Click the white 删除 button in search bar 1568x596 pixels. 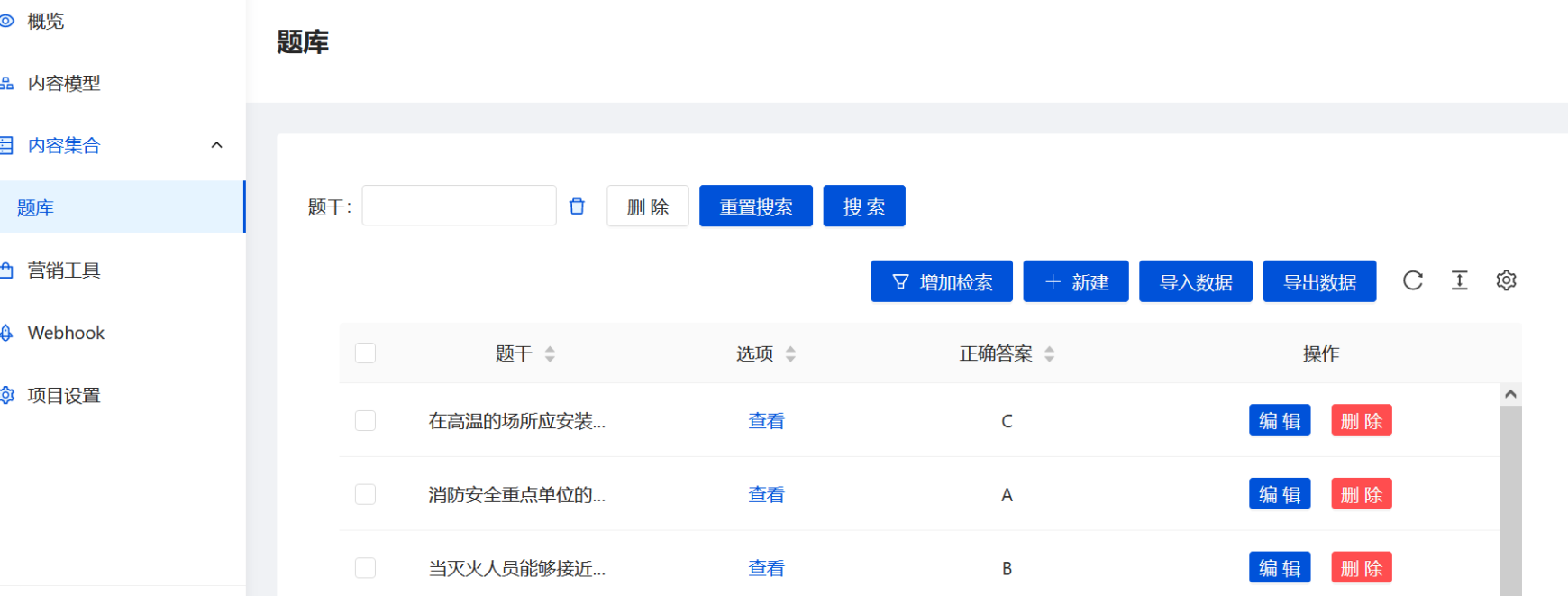pyautogui.click(x=648, y=206)
